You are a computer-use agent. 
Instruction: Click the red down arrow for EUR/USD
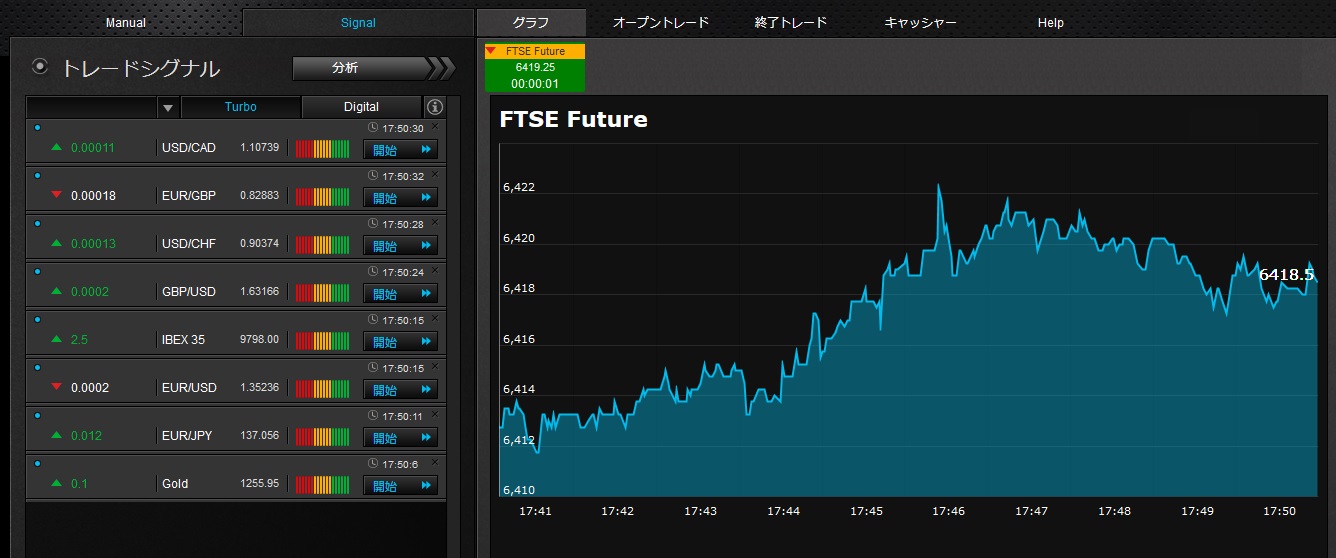point(57,387)
